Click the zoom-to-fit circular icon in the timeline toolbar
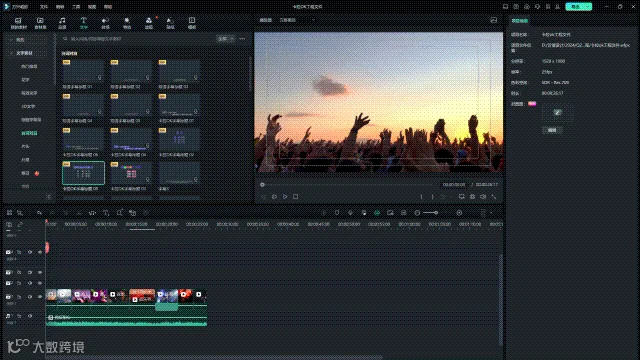Viewport: 640px width, 360px height. pyautogui.click(x=459, y=213)
